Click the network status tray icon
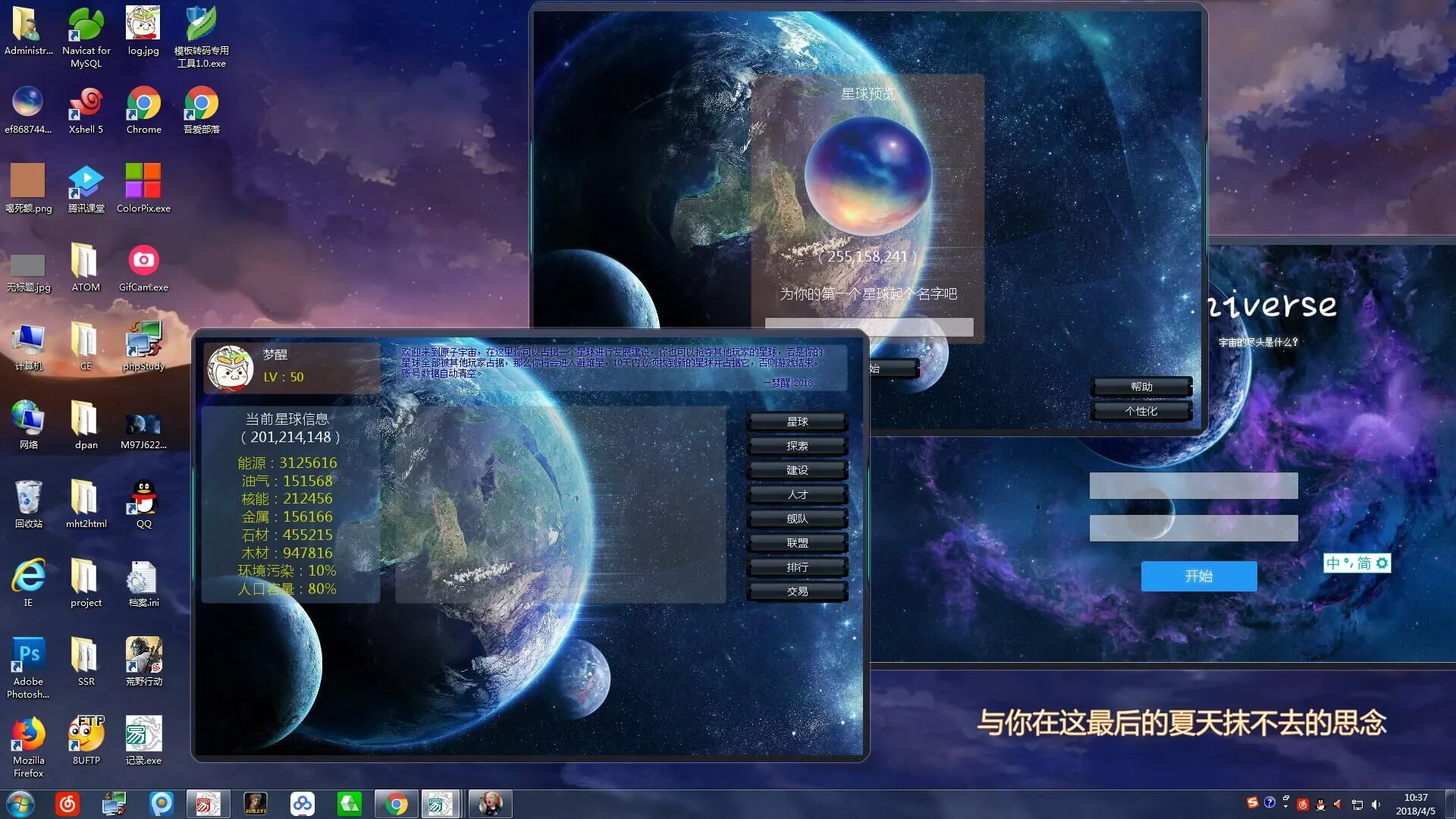 (1357, 805)
